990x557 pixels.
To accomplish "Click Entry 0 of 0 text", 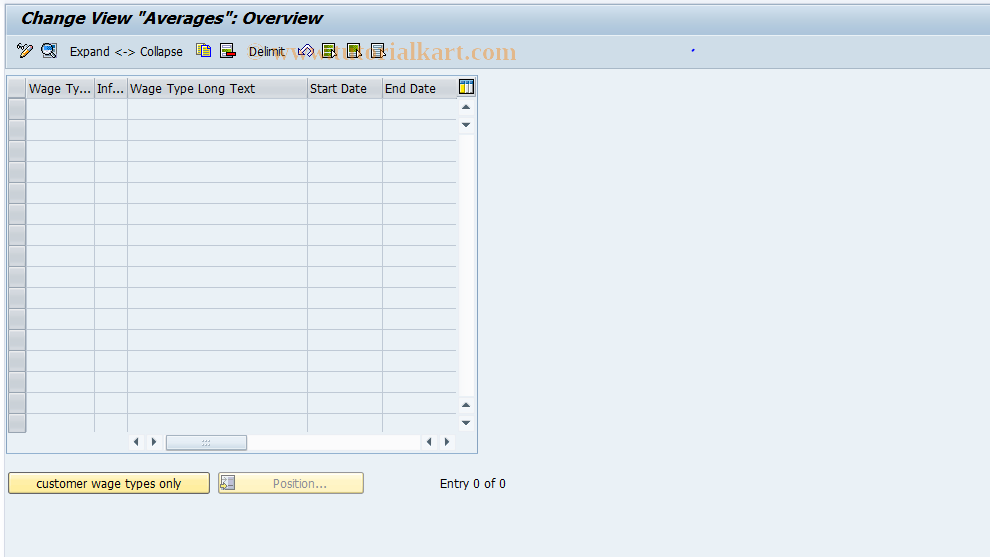I will pyautogui.click(x=473, y=484).
